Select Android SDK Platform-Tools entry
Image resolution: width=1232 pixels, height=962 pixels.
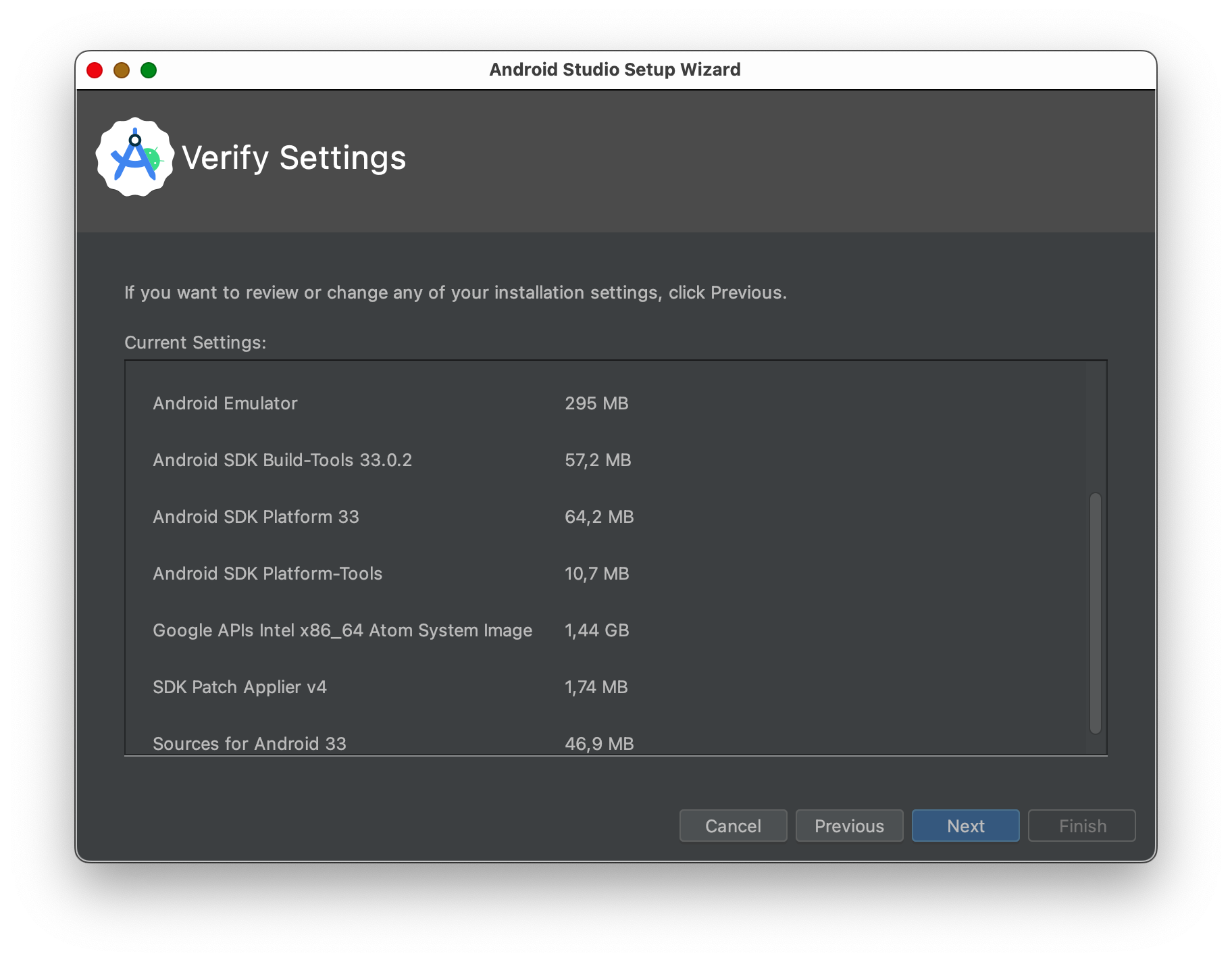[x=267, y=574]
